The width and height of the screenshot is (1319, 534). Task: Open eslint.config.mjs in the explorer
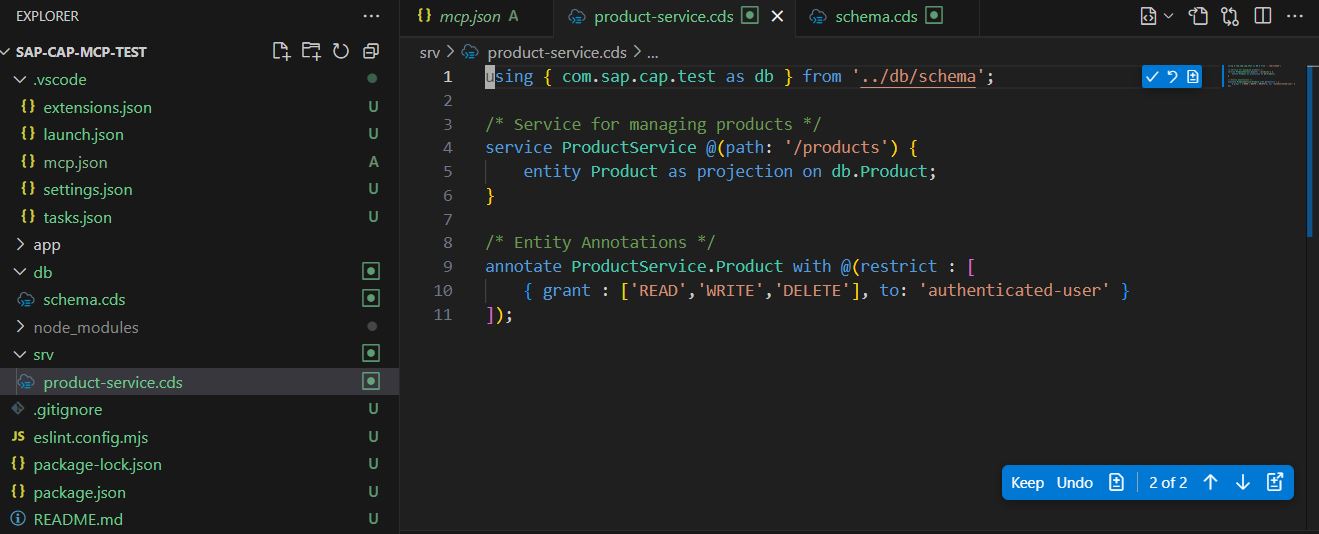coord(90,437)
